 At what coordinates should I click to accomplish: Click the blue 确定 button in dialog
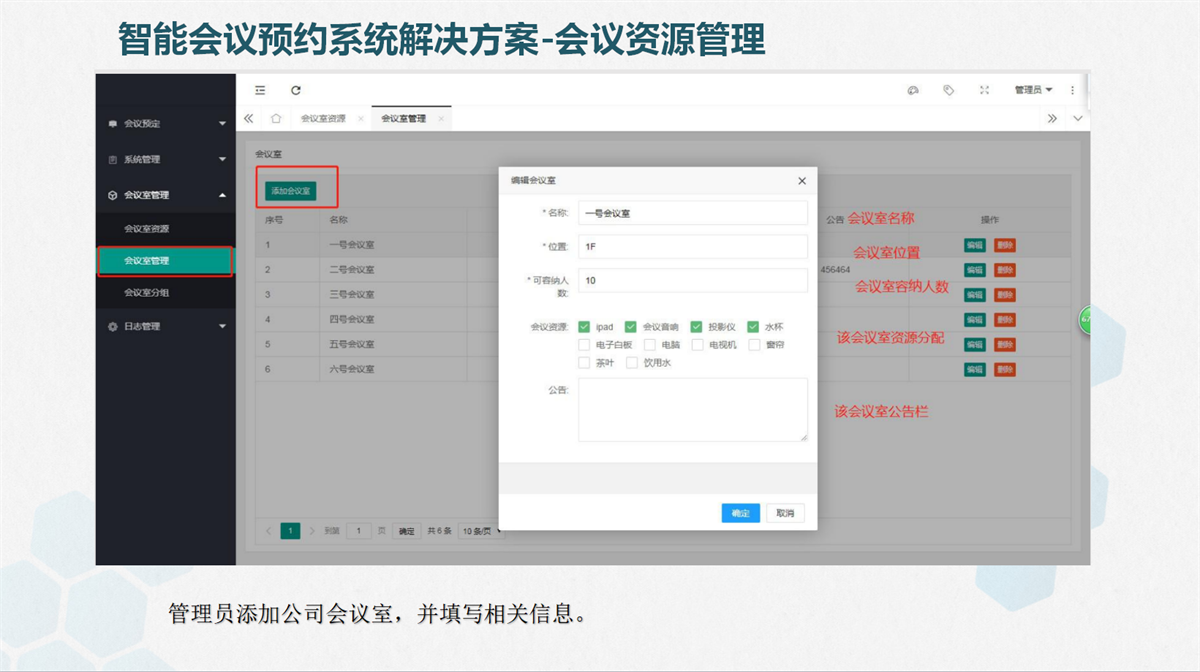pyautogui.click(x=740, y=513)
